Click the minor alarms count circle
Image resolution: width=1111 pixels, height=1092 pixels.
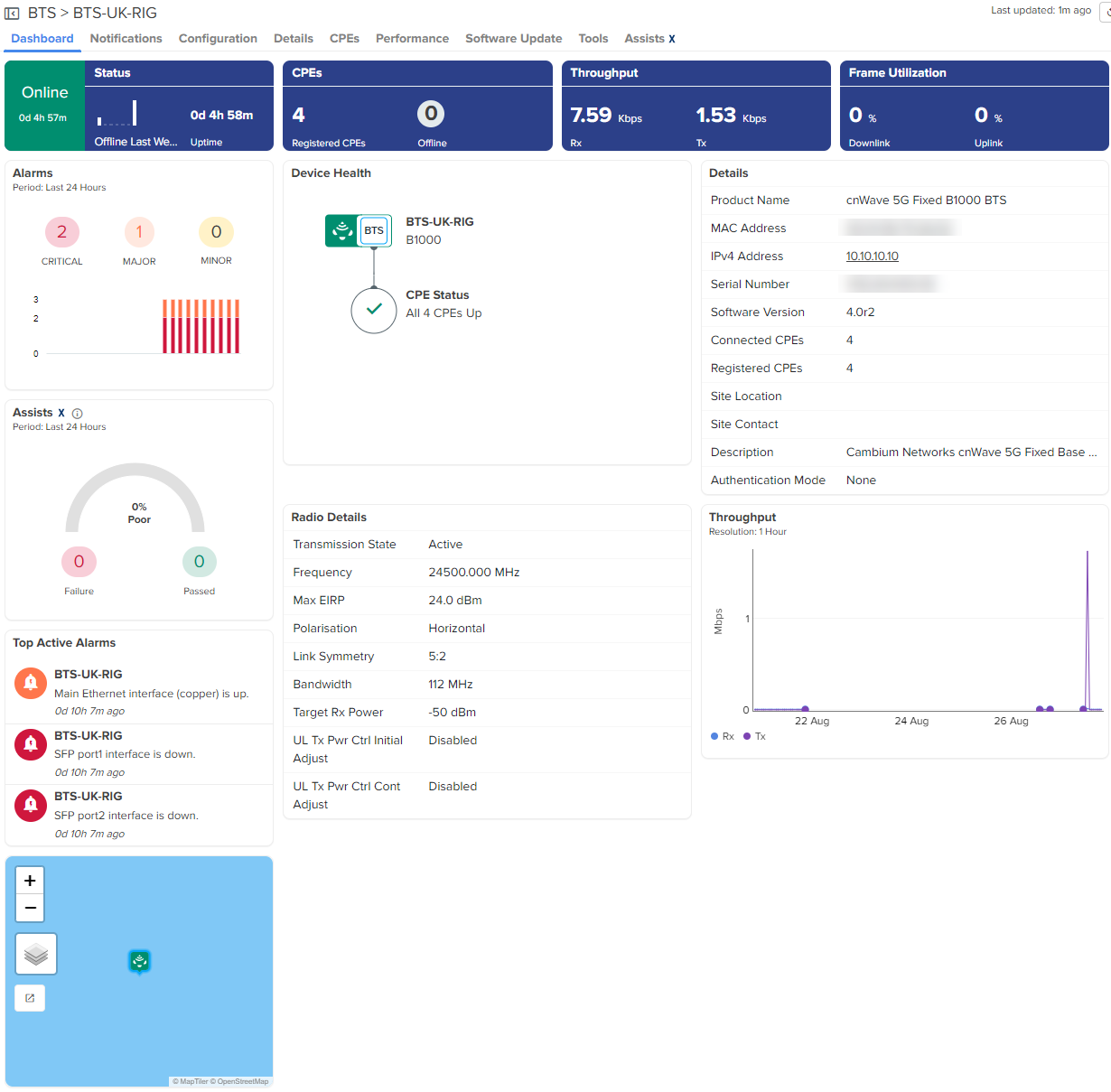(x=216, y=232)
